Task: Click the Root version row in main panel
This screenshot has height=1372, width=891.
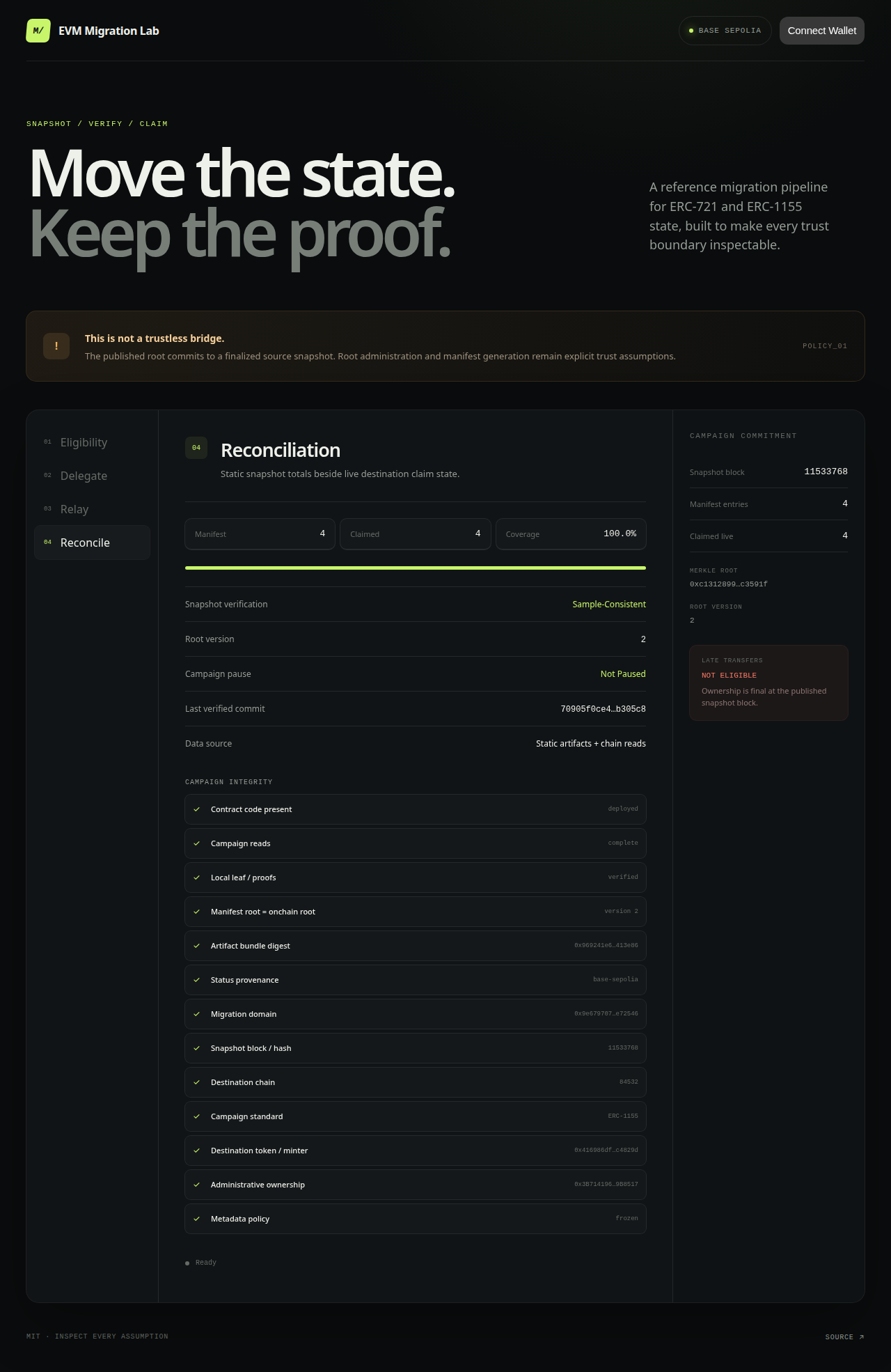Action: click(416, 639)
